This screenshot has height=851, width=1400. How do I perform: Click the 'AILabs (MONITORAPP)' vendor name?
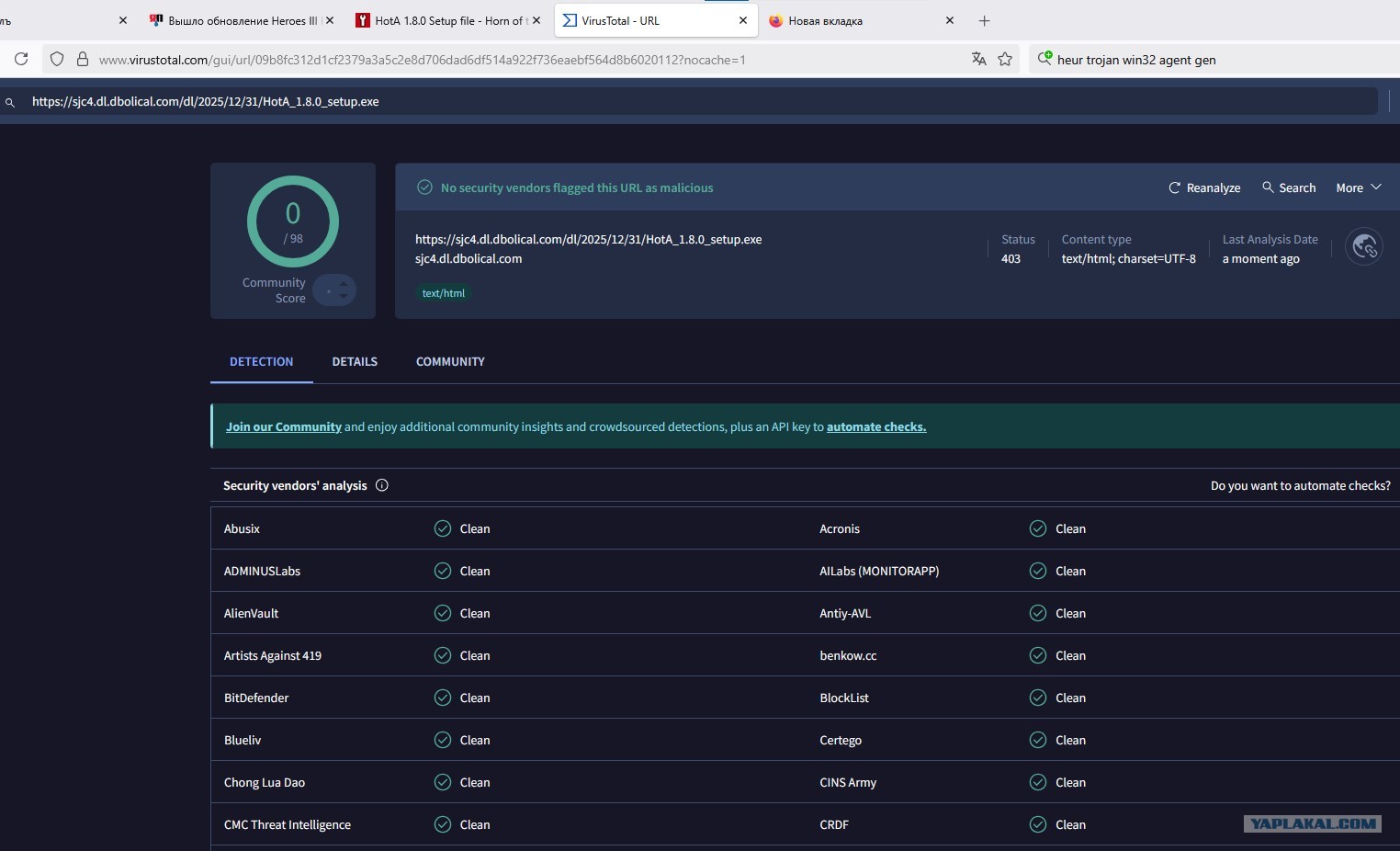click(x=879, y=571)
